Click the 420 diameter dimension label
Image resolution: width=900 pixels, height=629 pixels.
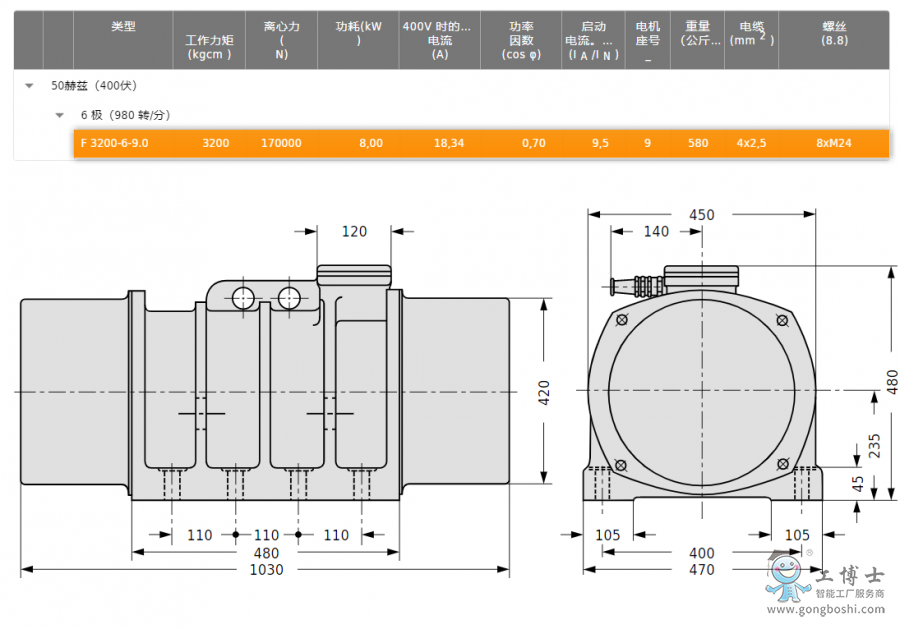tap(544, 393)
